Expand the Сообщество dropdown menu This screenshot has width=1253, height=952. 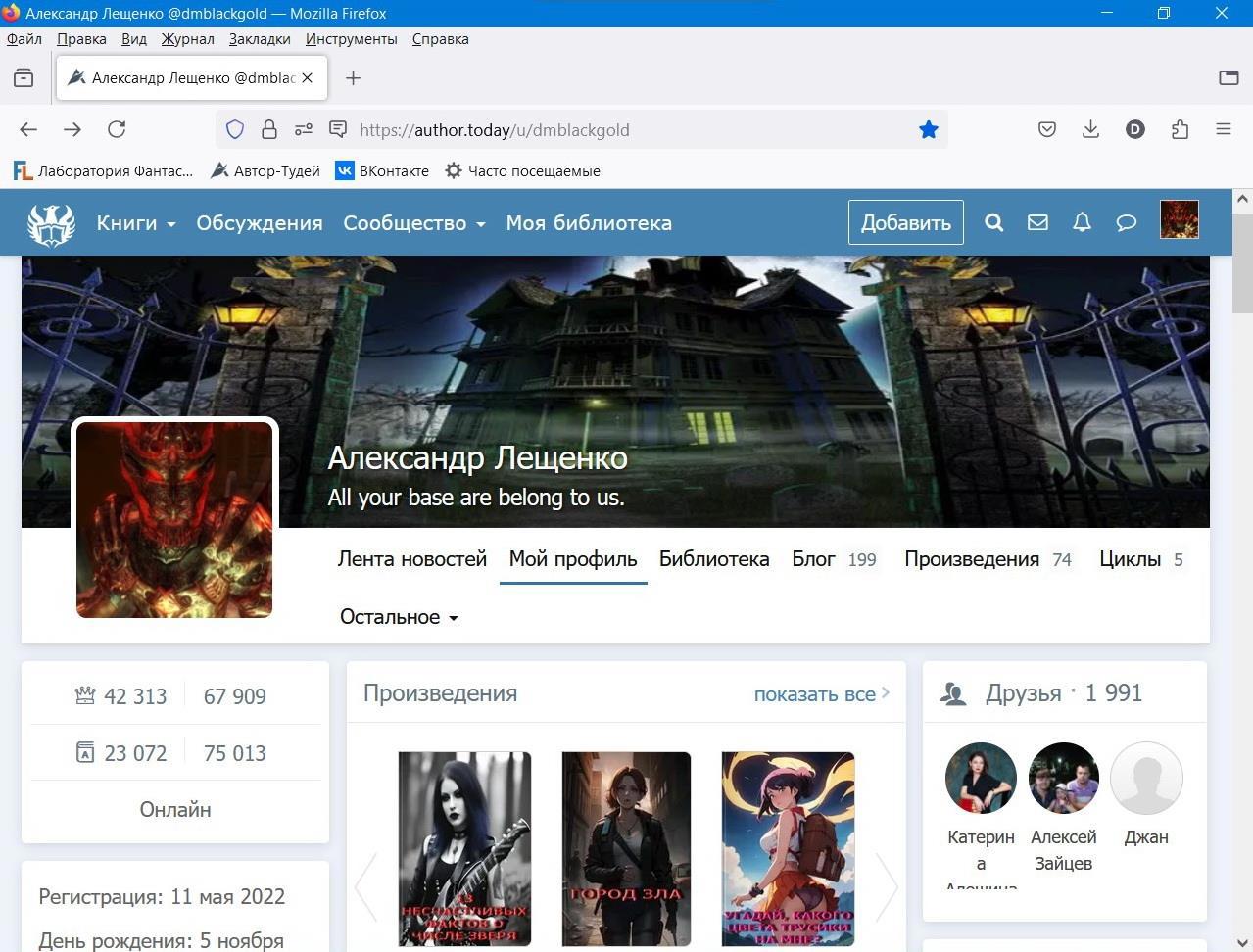(413, 223)
